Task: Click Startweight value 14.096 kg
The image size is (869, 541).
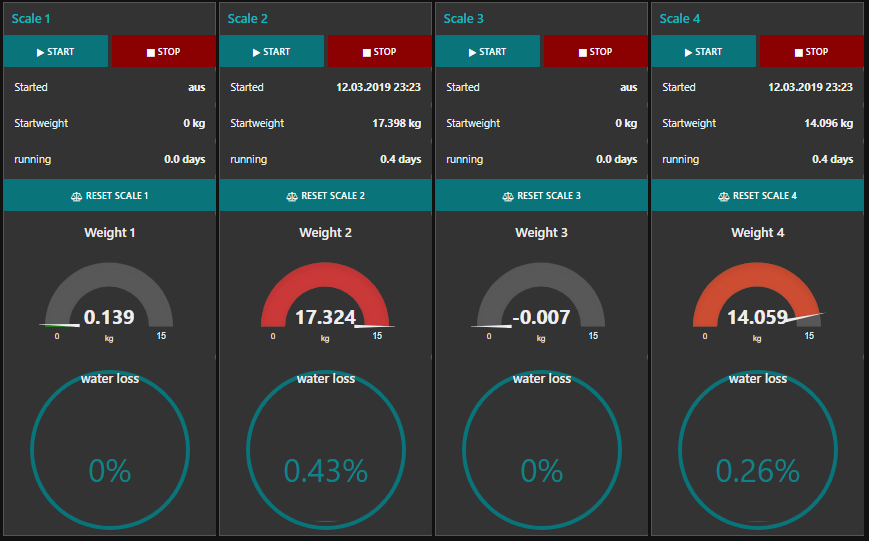Action: click(829, 123)
